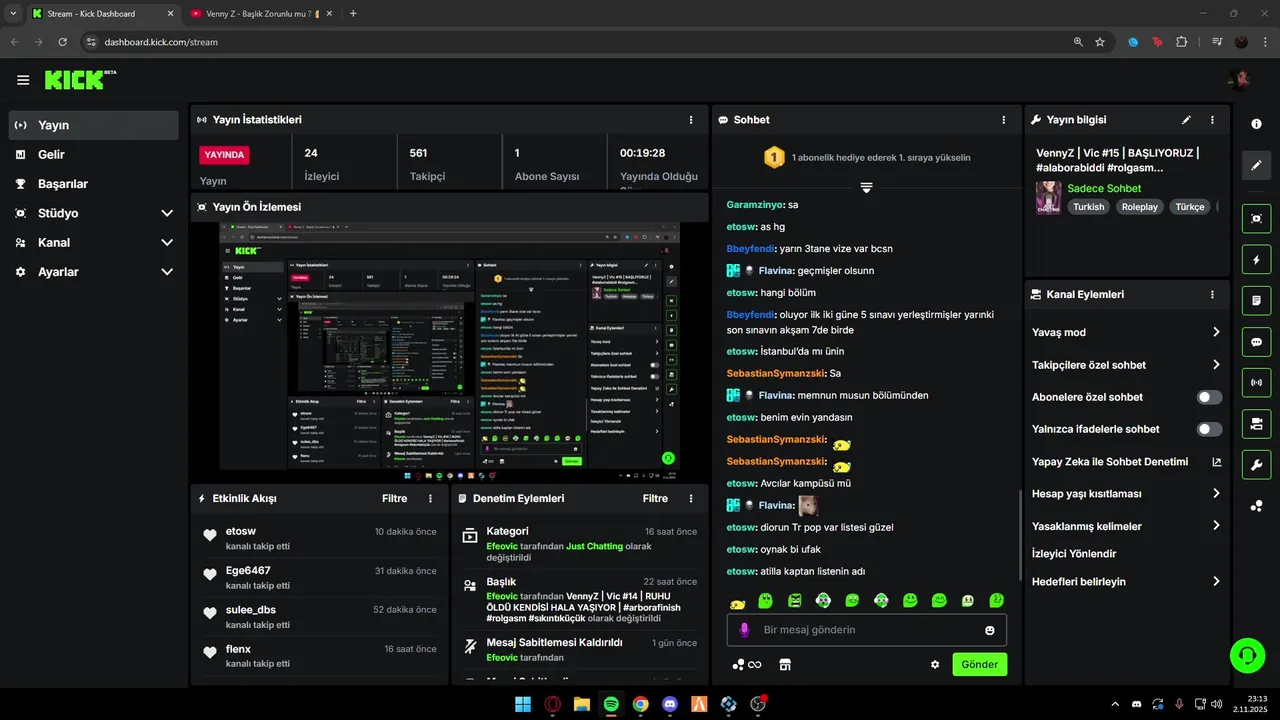Open the hamburger menu beside the Kick logo
The width and height of the screenshot is (1280, 720).
point(23,80)
